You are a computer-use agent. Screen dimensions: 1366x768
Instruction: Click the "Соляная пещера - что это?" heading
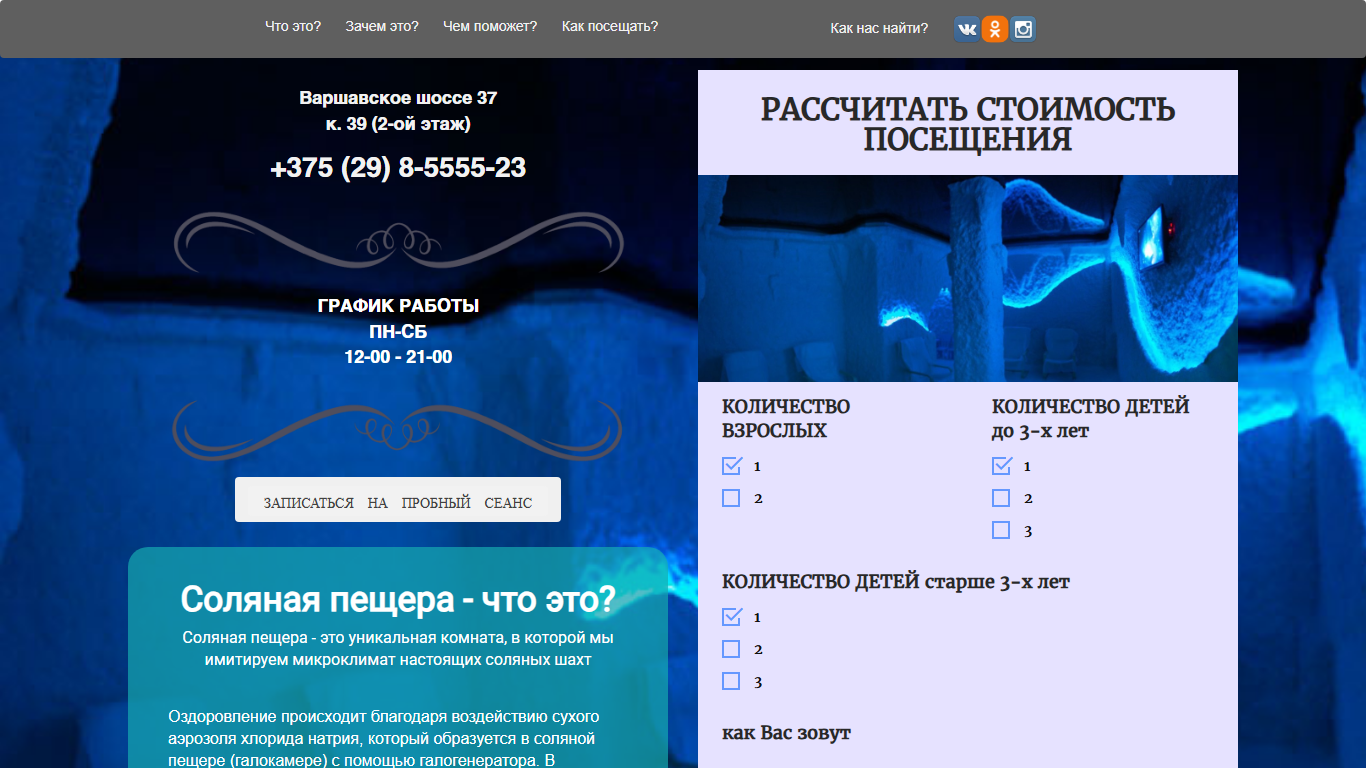coord(398,600)
